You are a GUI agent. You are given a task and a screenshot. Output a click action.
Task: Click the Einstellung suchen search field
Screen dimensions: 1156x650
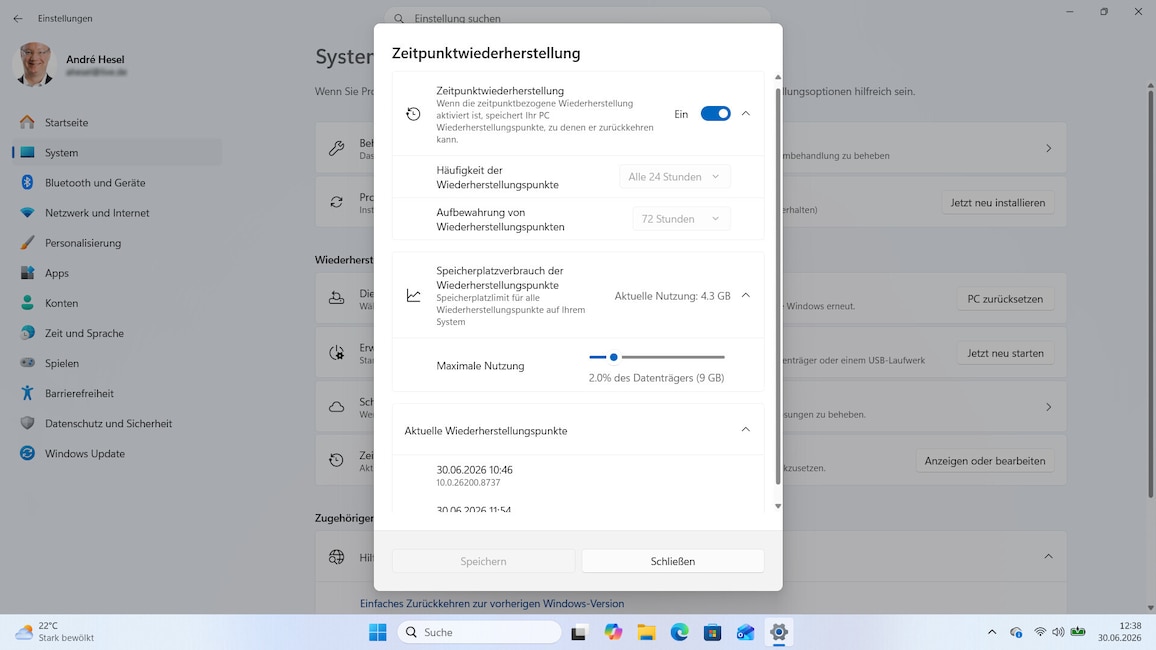coord(577,18)
